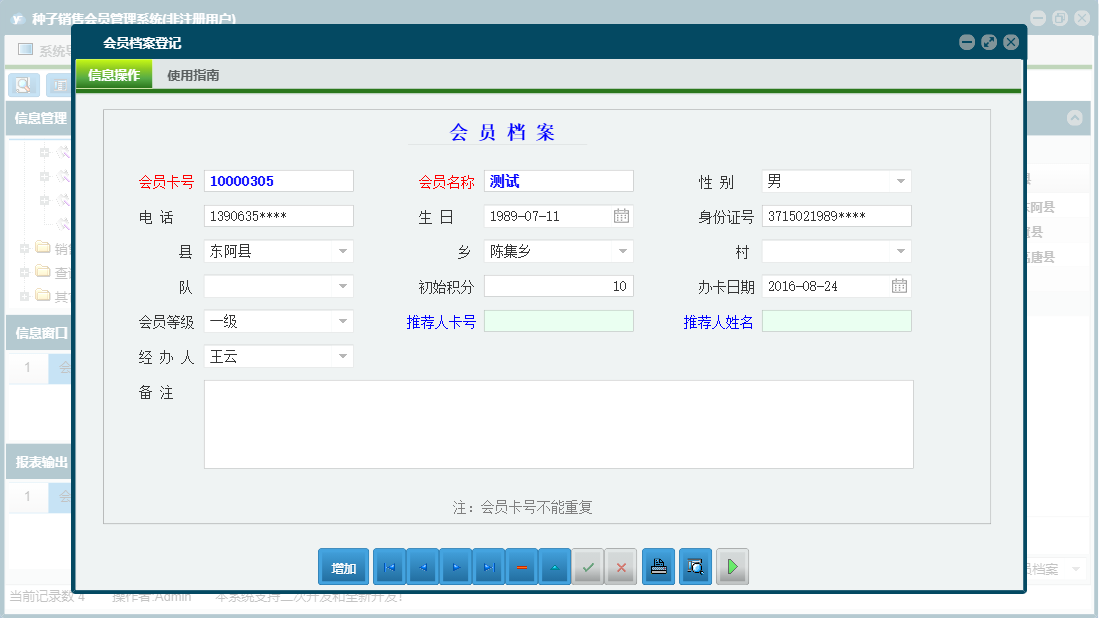Click the green run arrow icon
This screenshot has height=618, width=1099.
click(731, 567)
